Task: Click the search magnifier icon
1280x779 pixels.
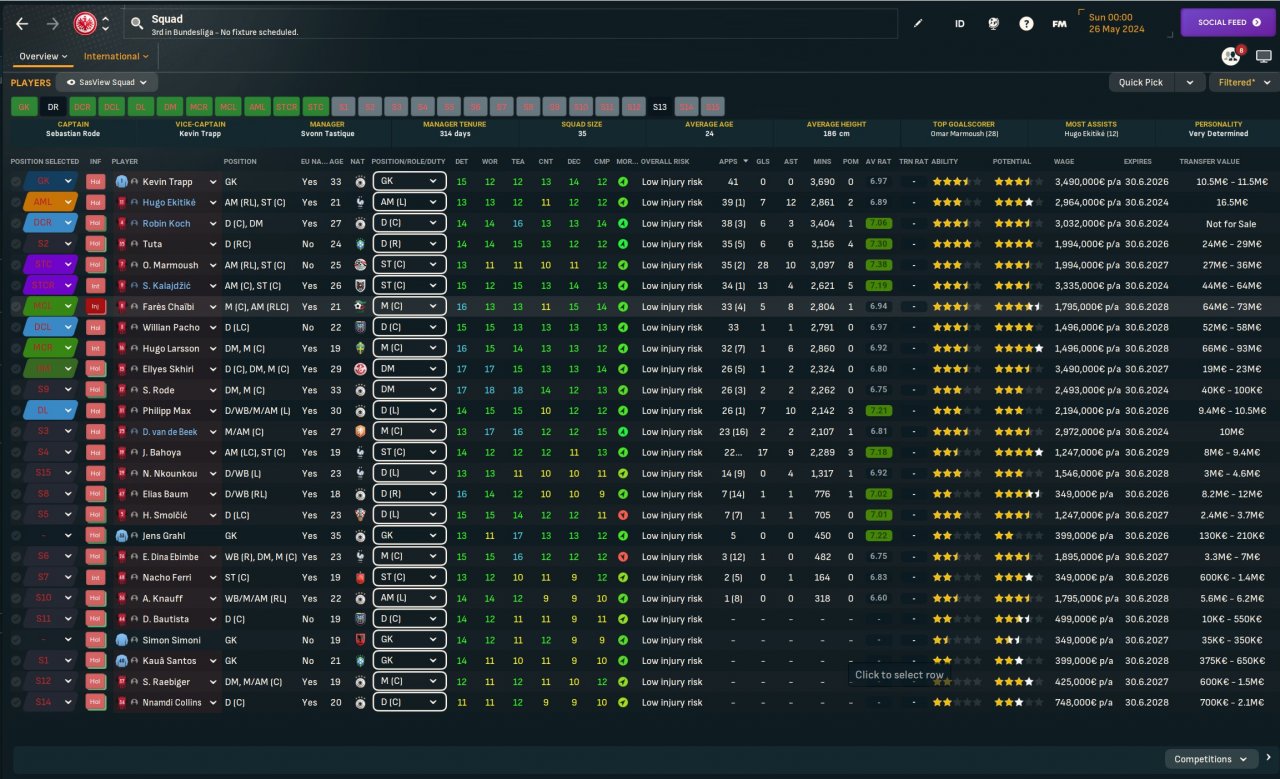Action: click(137, 23)
